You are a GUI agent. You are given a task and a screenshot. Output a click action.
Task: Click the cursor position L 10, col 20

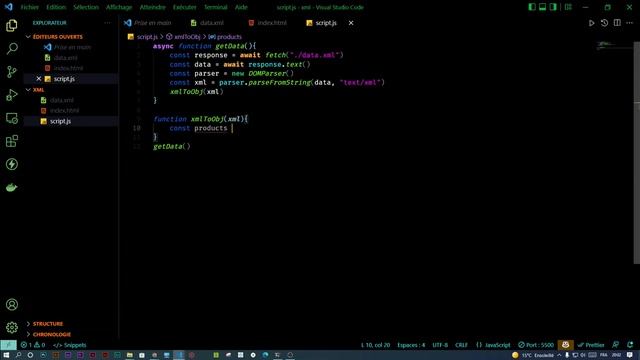tap(376, 345)
